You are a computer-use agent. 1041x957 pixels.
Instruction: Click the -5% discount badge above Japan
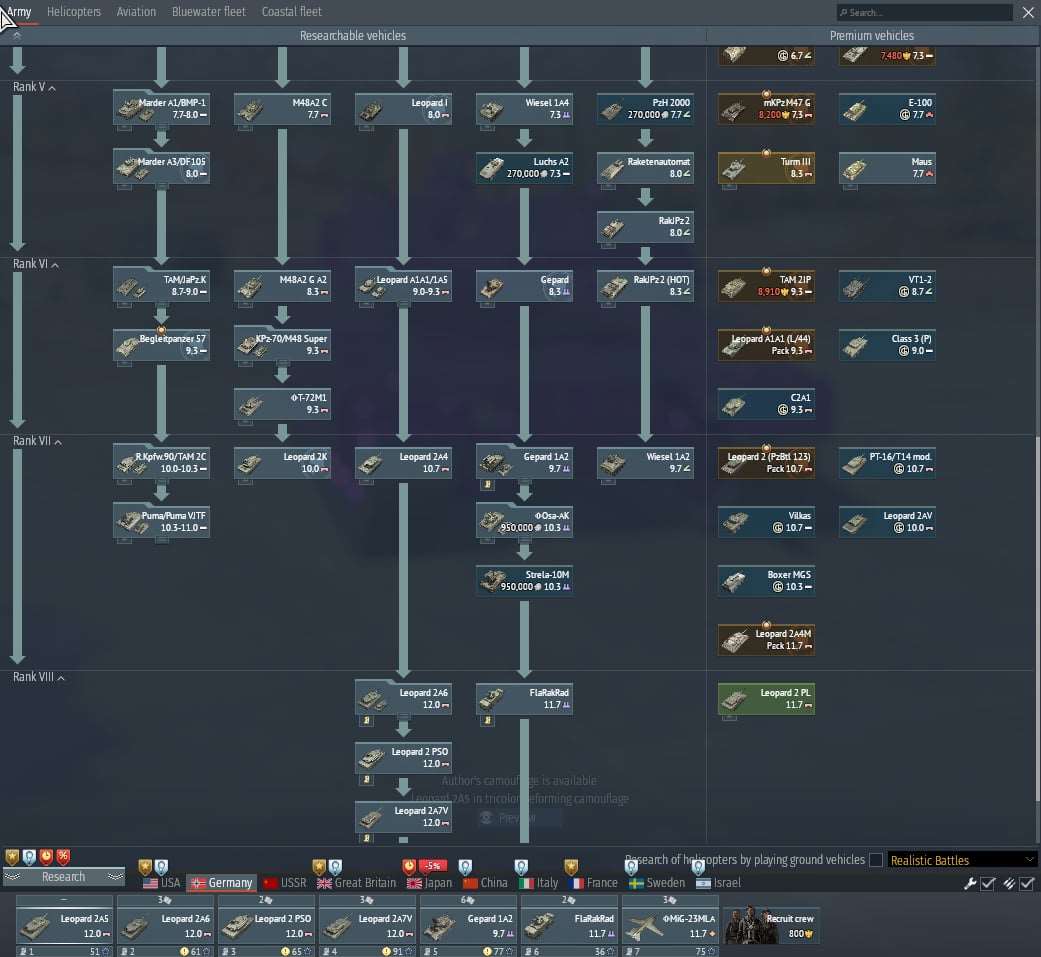point(433,865)
